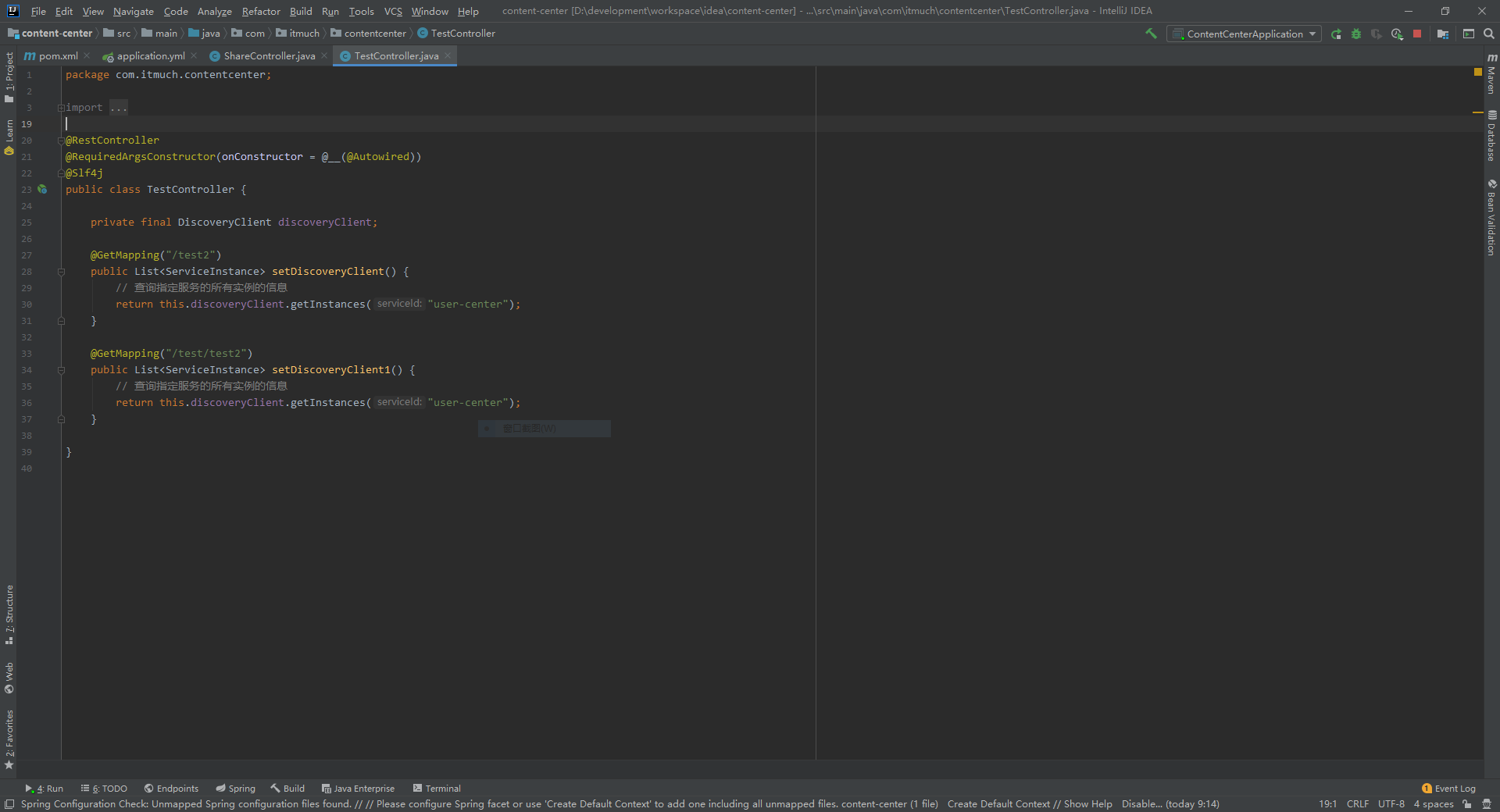Open the Terminal tool window button
The image size is (1500, 812).
437,789
